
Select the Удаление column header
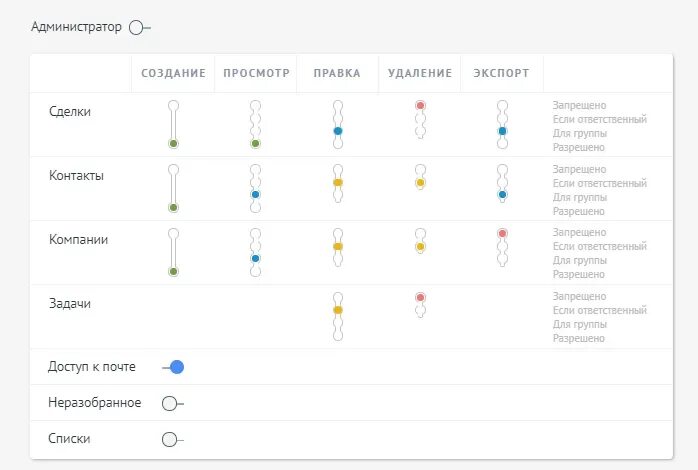420,74
